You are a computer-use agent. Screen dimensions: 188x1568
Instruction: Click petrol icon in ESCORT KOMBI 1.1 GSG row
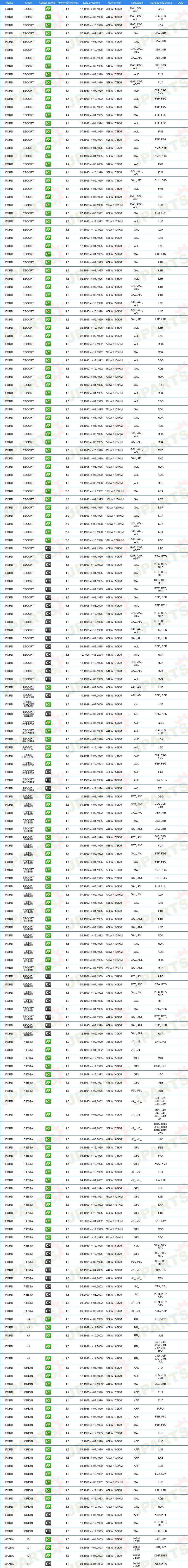click(48, 796)
